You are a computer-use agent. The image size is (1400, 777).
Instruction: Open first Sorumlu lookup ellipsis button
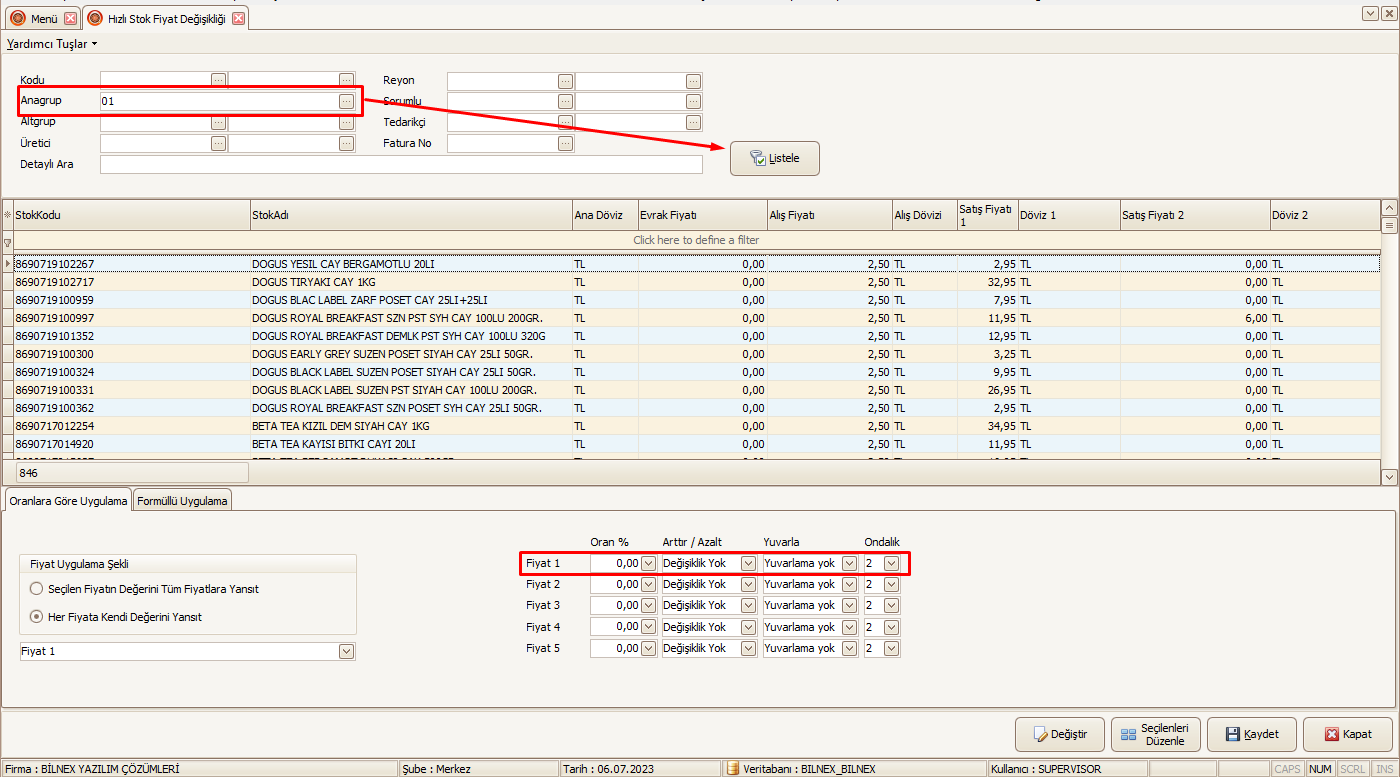[x=565, y=101]
